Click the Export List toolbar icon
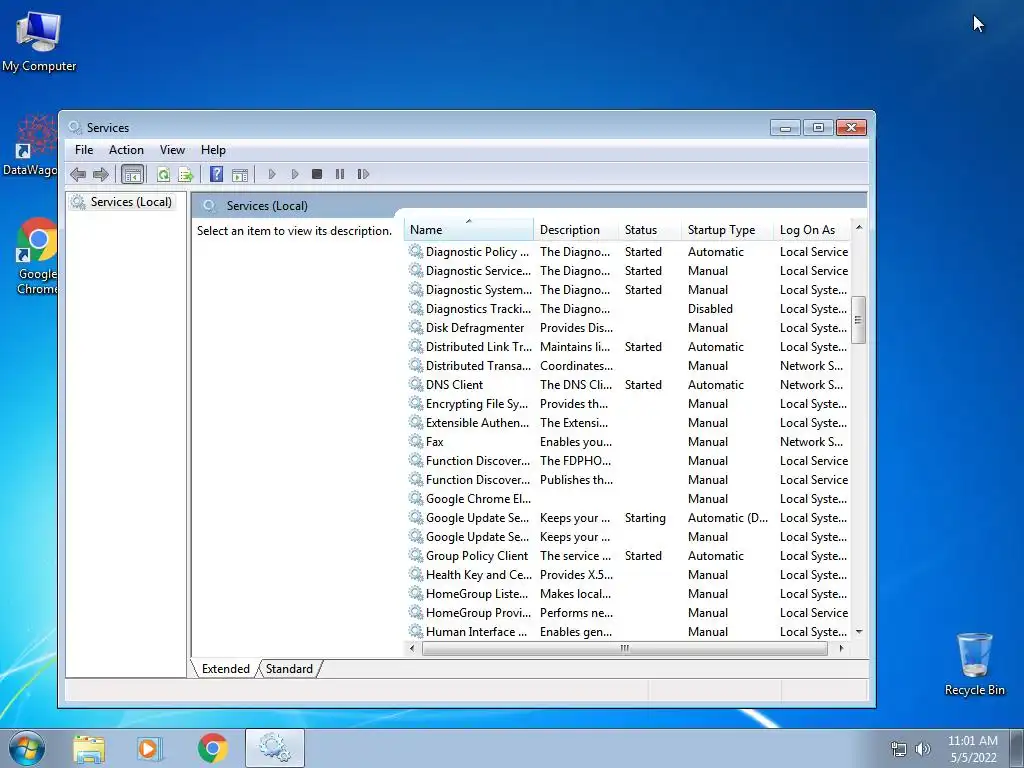Screen dimensions: 1024x768 tap(186, 174)
